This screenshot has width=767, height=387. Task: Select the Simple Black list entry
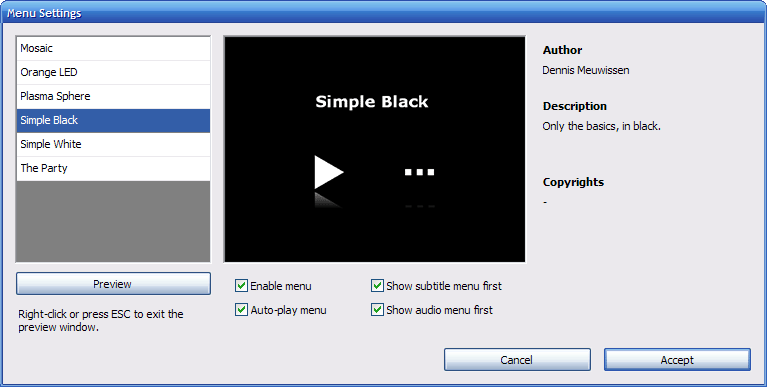click(x=113, y=120)
